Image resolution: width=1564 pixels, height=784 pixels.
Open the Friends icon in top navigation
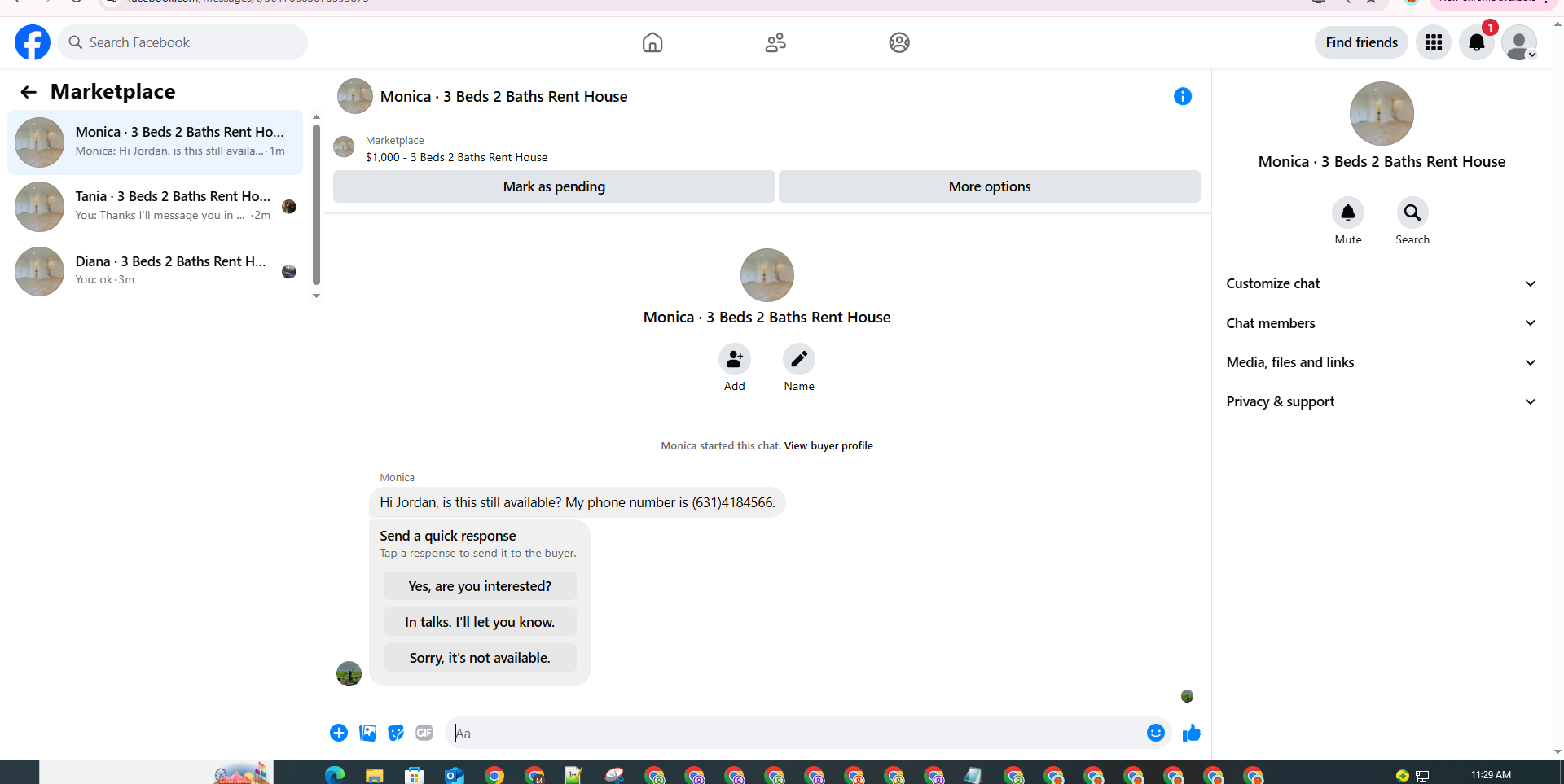[x=775, y=42]
